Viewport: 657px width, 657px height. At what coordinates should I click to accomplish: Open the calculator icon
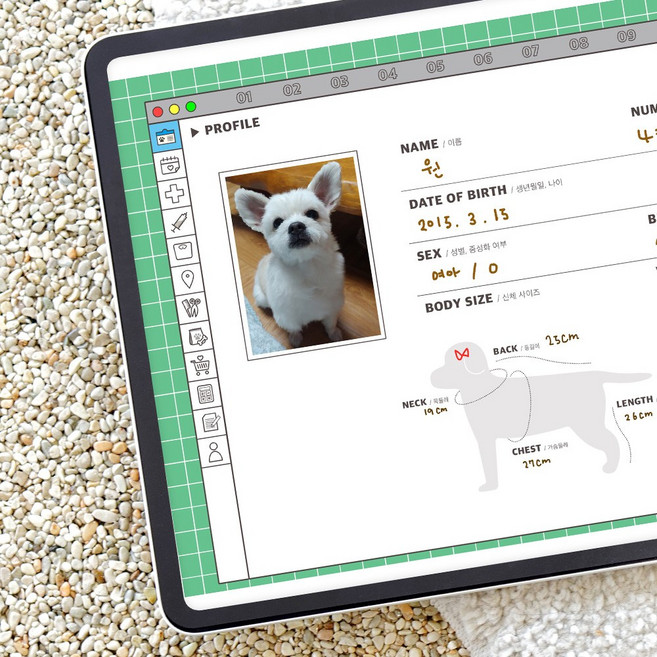pos(206,394)
